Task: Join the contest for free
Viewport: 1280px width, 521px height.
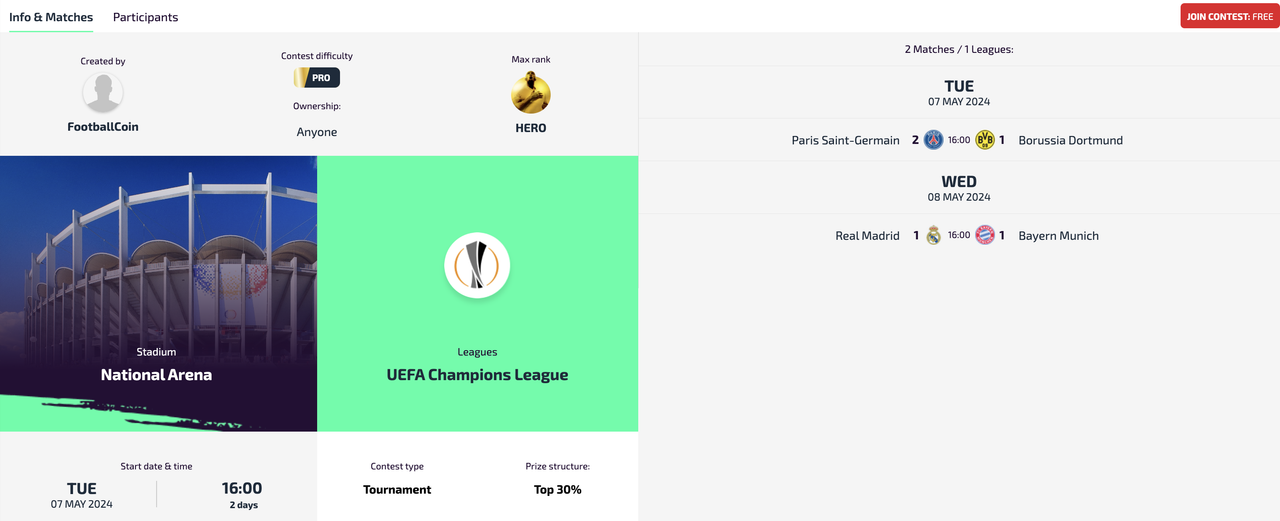Action: coord(1230,16)
